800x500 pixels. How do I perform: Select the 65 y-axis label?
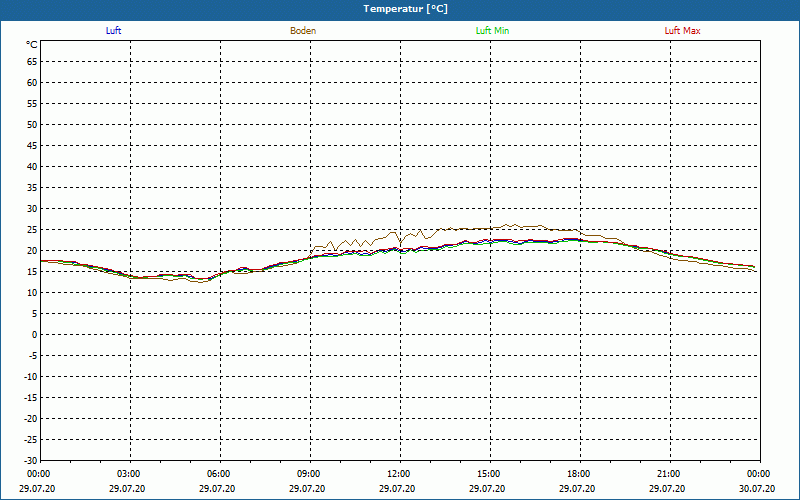click(32, 62)
